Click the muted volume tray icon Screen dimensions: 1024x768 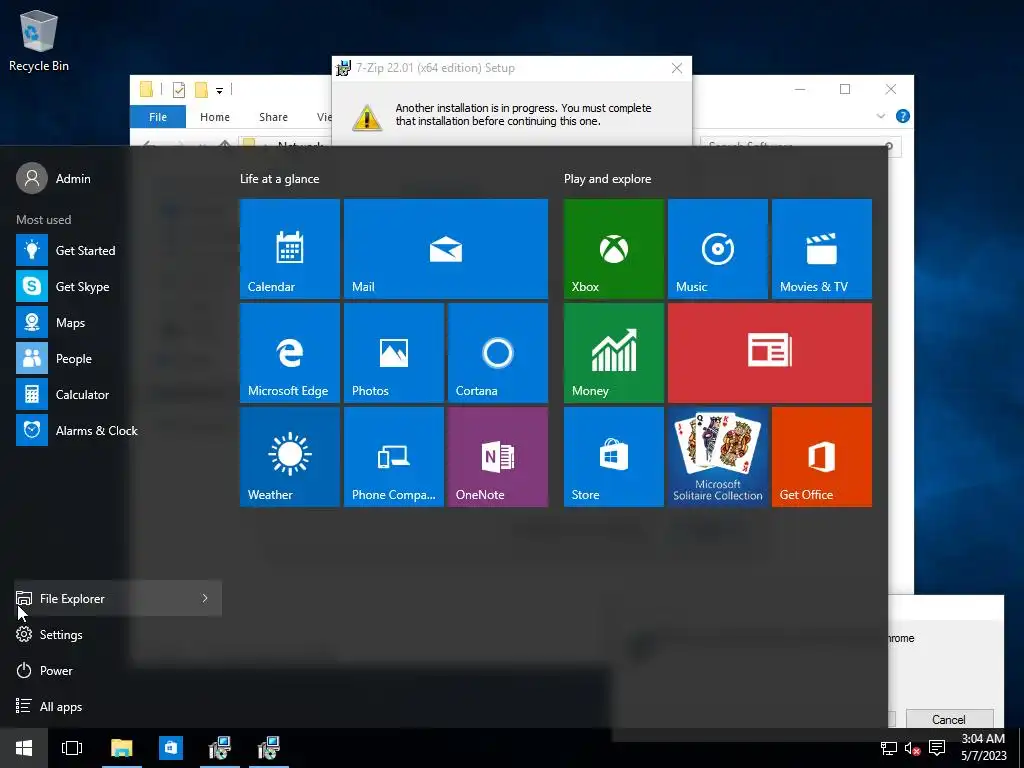click(912, 748)
